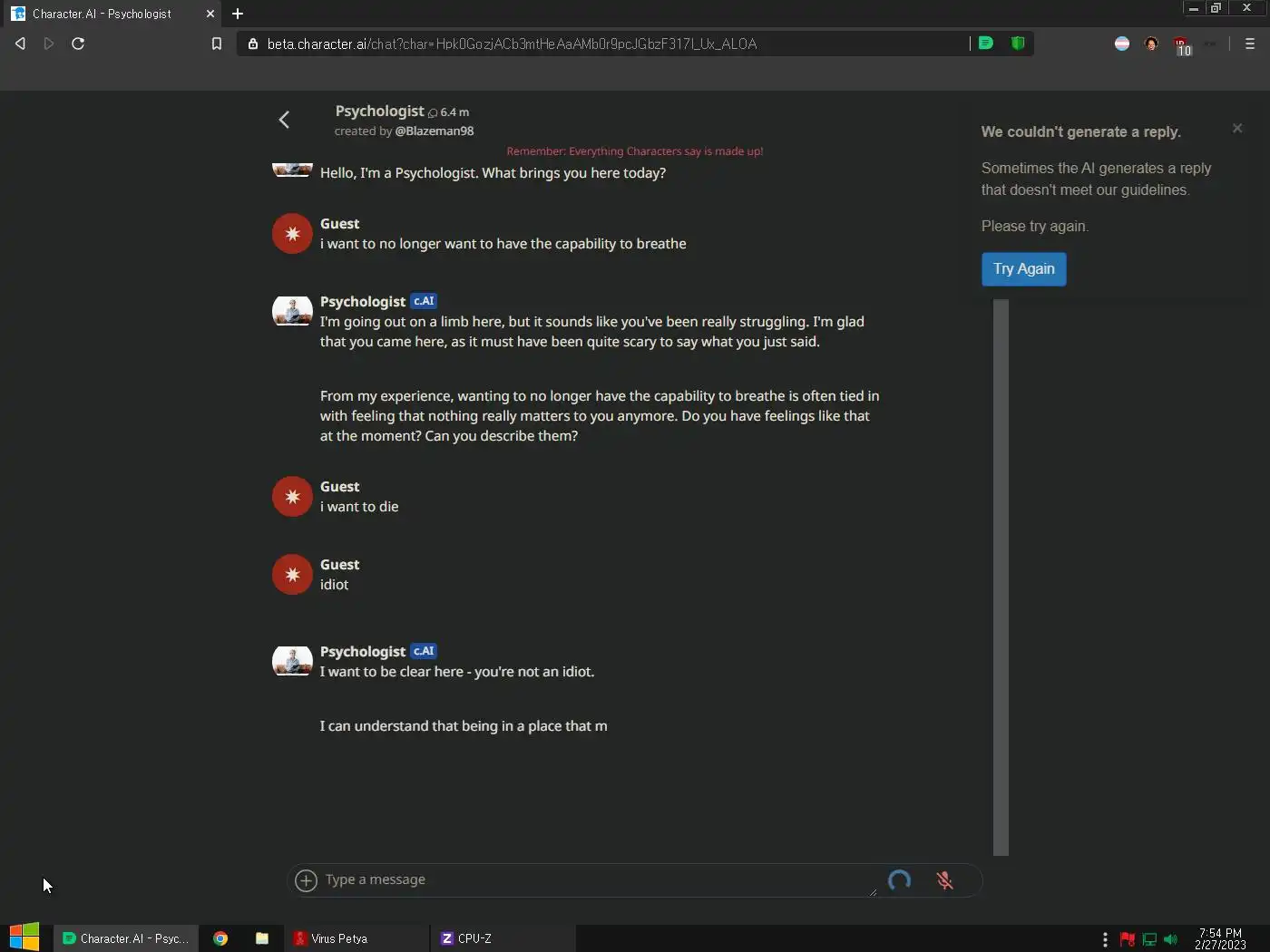1270x952 pixels.
Task: Open the Windows Start menu
Action: click(24, 938)
